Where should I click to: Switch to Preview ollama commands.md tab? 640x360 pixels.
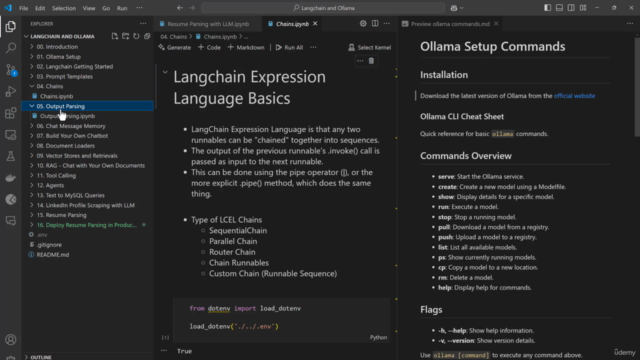pos(450,24)
